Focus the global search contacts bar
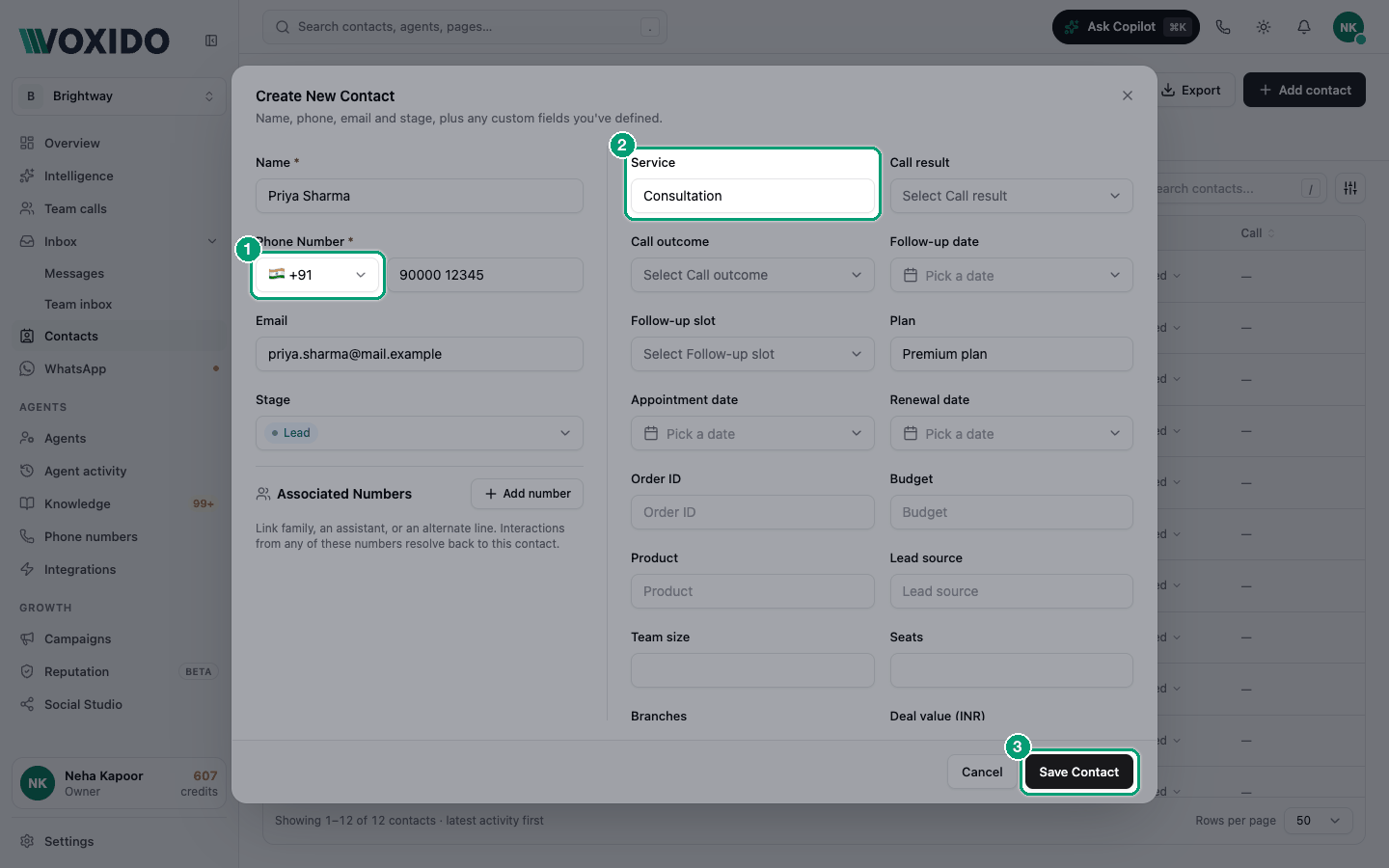Image resolution: width=1389 pixels, height=868 pixels. 465,27
